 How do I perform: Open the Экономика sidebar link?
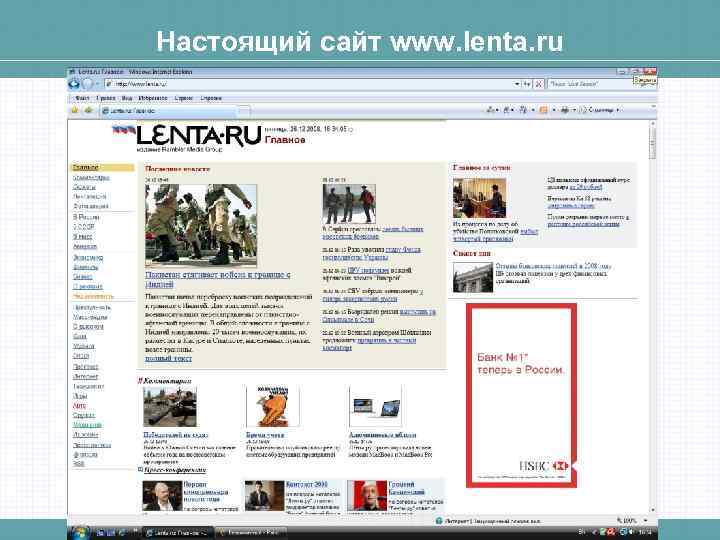pyautogui.click(x=88, y=258)
